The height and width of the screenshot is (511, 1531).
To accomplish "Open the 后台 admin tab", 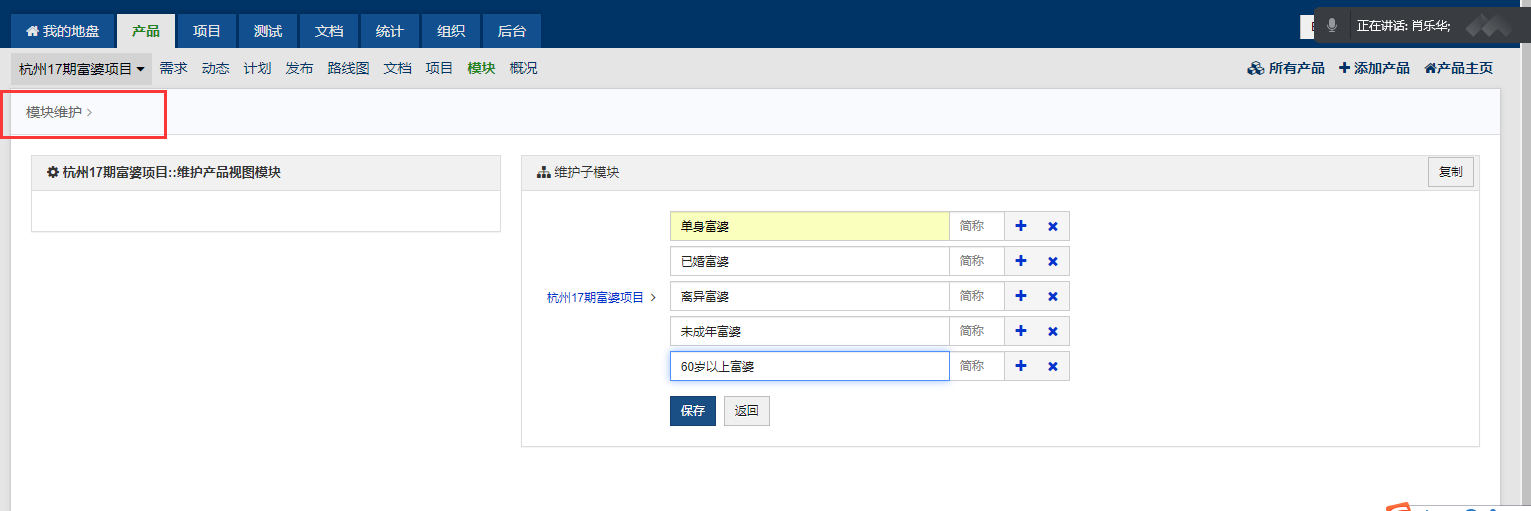I will coord(512,31).
